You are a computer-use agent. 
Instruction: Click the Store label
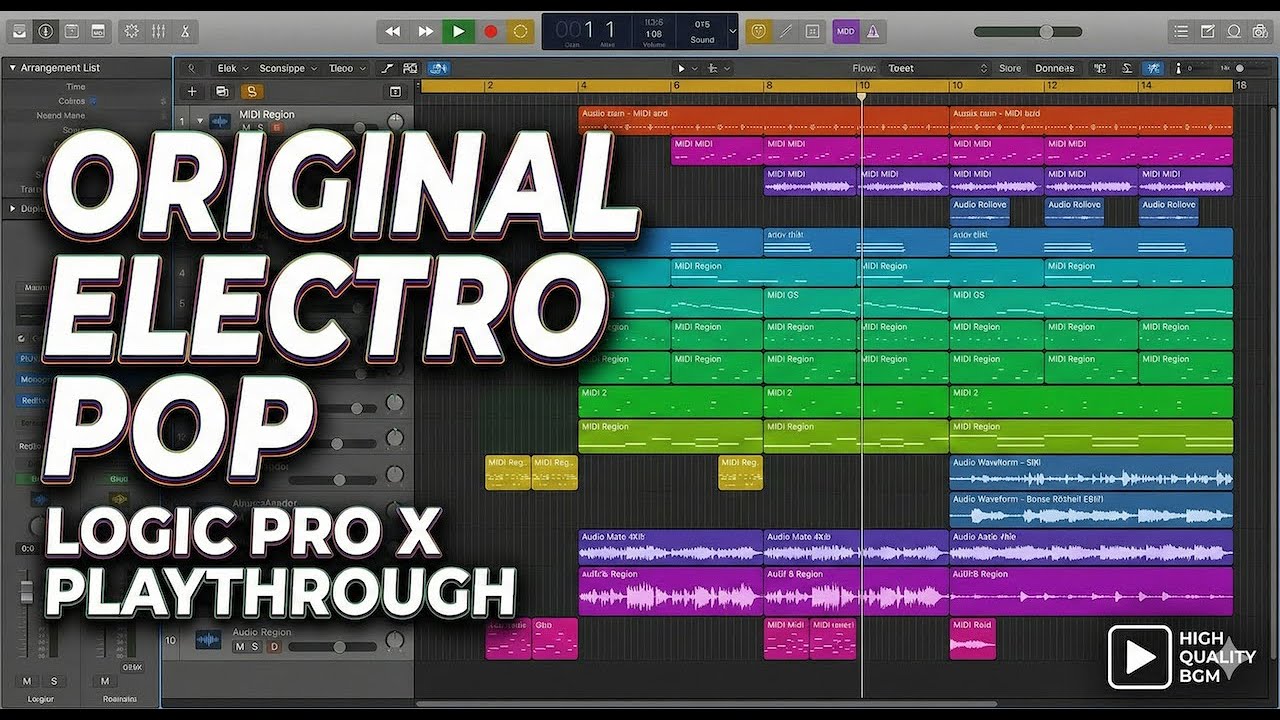click(1010, 68)
